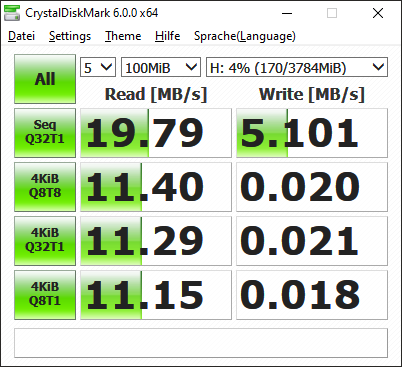Screen dimensions: 402x367
Task: Open the test count dropdown showing 5
Action: [x=98, y=67]
